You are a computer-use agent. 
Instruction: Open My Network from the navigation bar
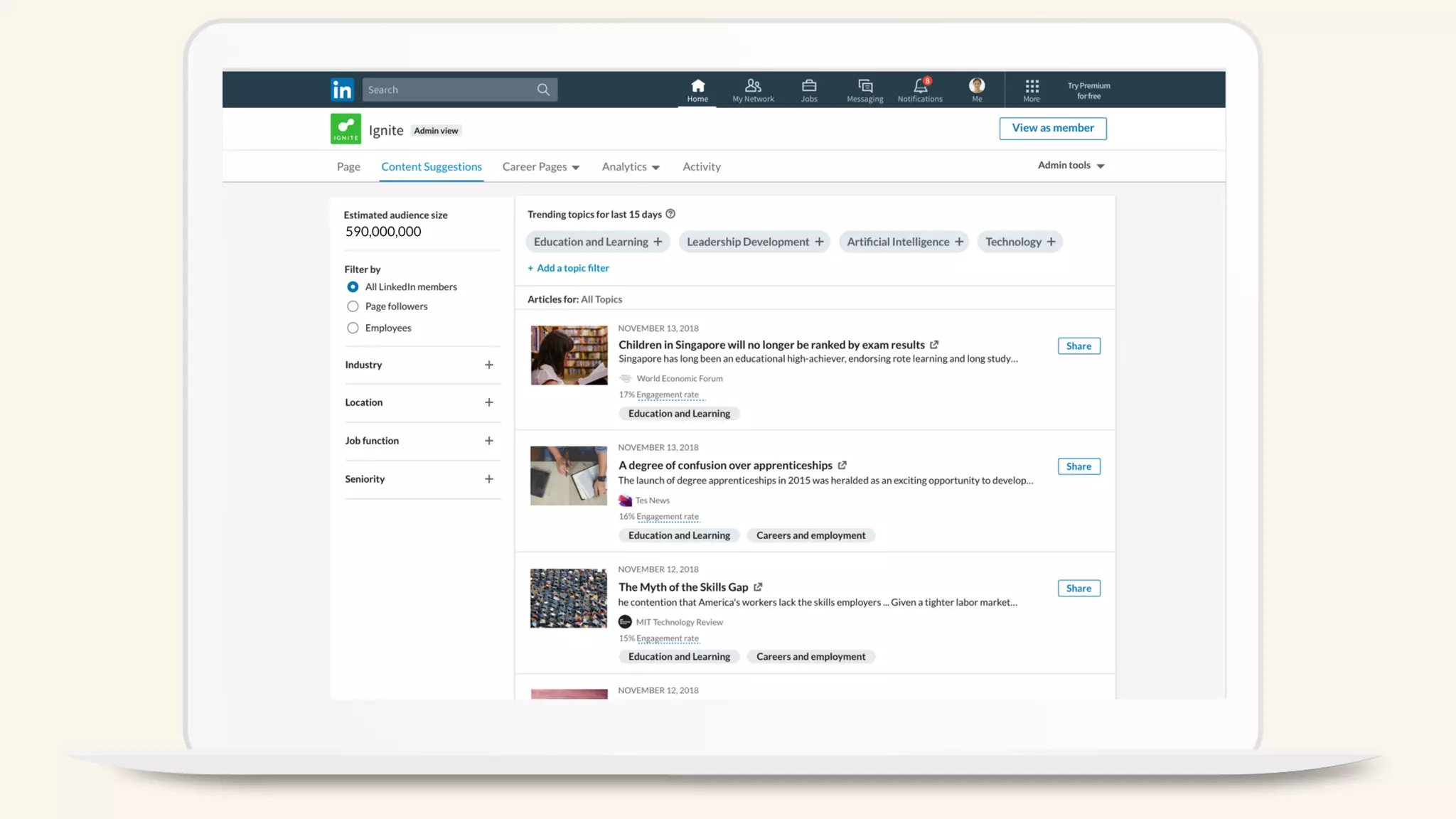point(753,90)
